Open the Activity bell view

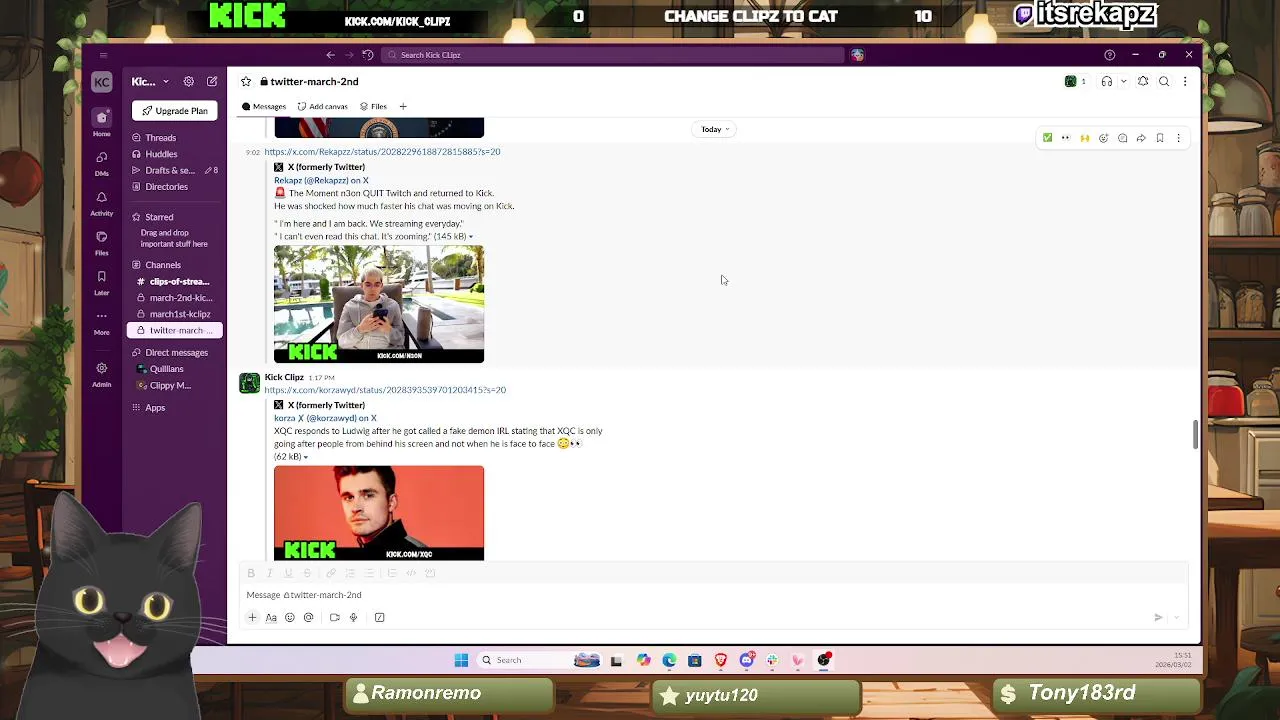101,202
